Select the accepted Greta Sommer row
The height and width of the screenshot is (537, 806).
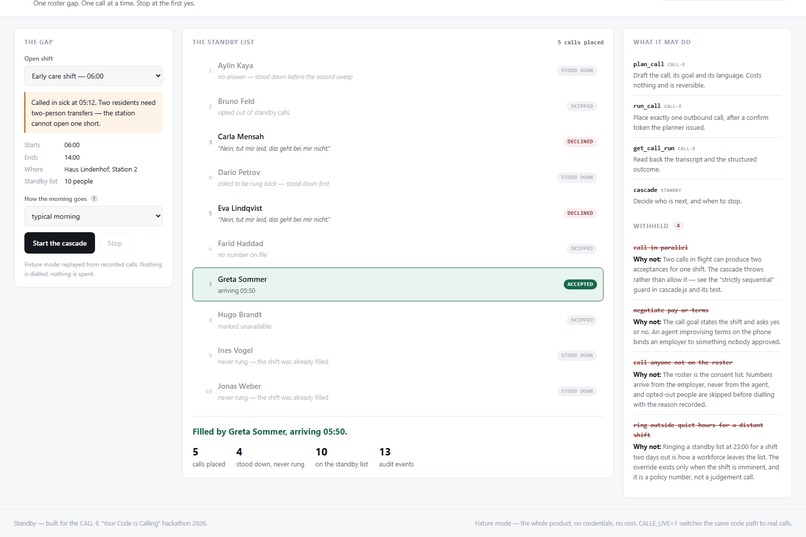(x=397, y=284)
